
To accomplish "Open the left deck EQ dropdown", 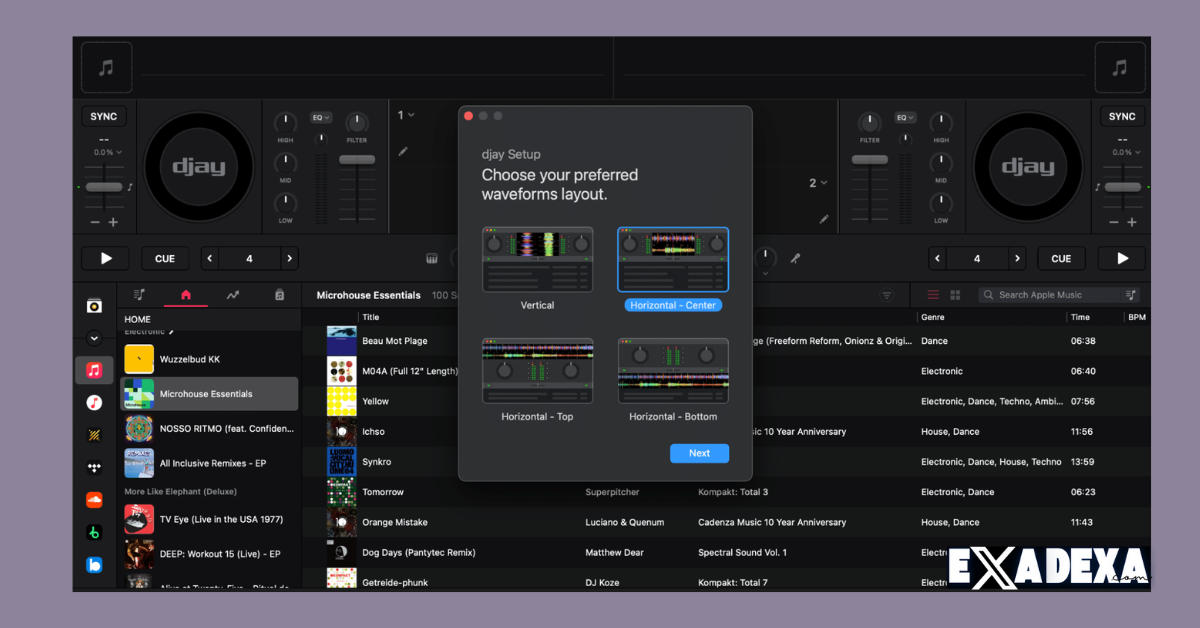I will coord(321,117).
